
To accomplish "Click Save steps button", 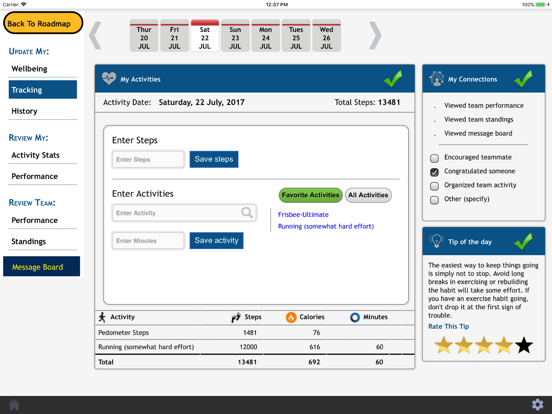I will tap(214, 159).
